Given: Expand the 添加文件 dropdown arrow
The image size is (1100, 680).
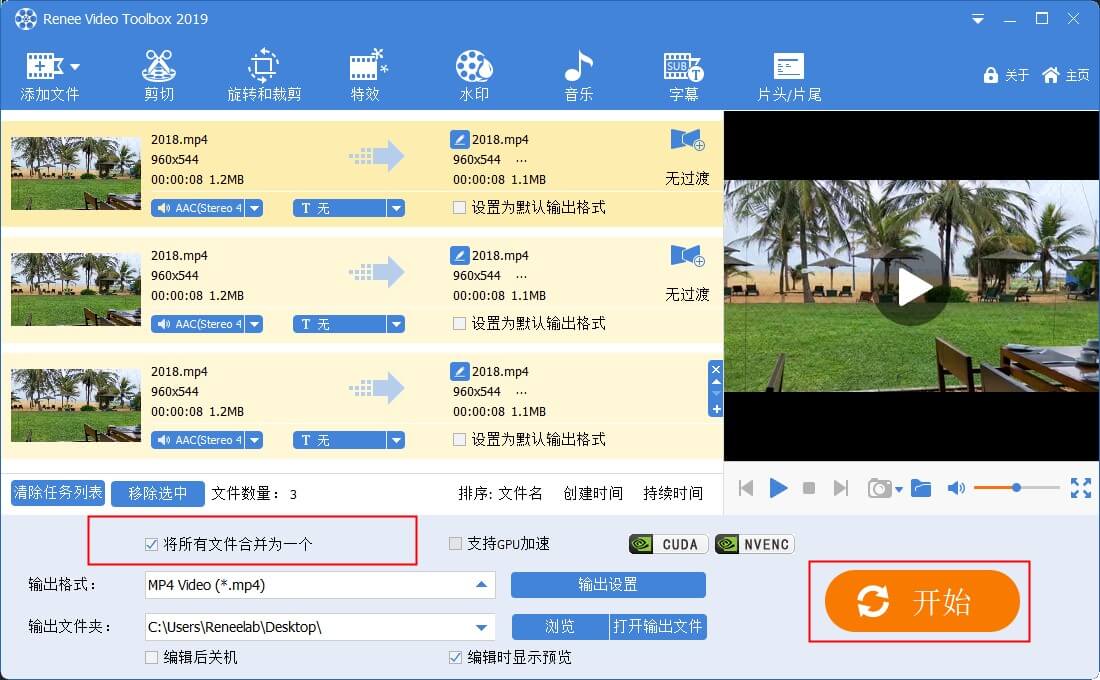Looking at the screenshot, I should (74, 67).
